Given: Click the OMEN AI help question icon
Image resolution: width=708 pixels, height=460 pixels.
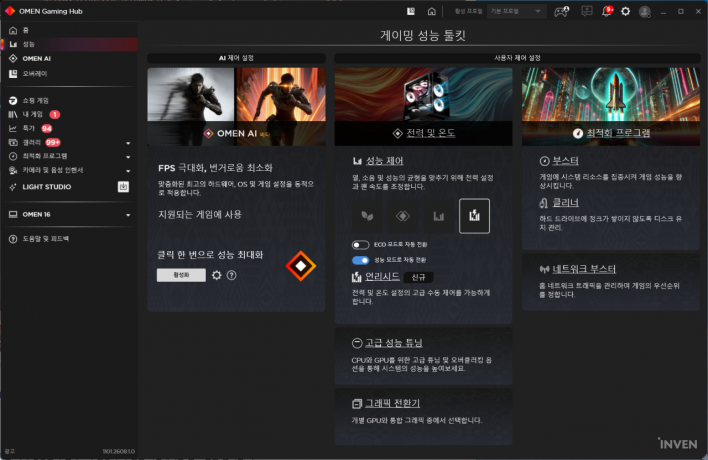Looking at the screenshot, I should coord(232,275).
